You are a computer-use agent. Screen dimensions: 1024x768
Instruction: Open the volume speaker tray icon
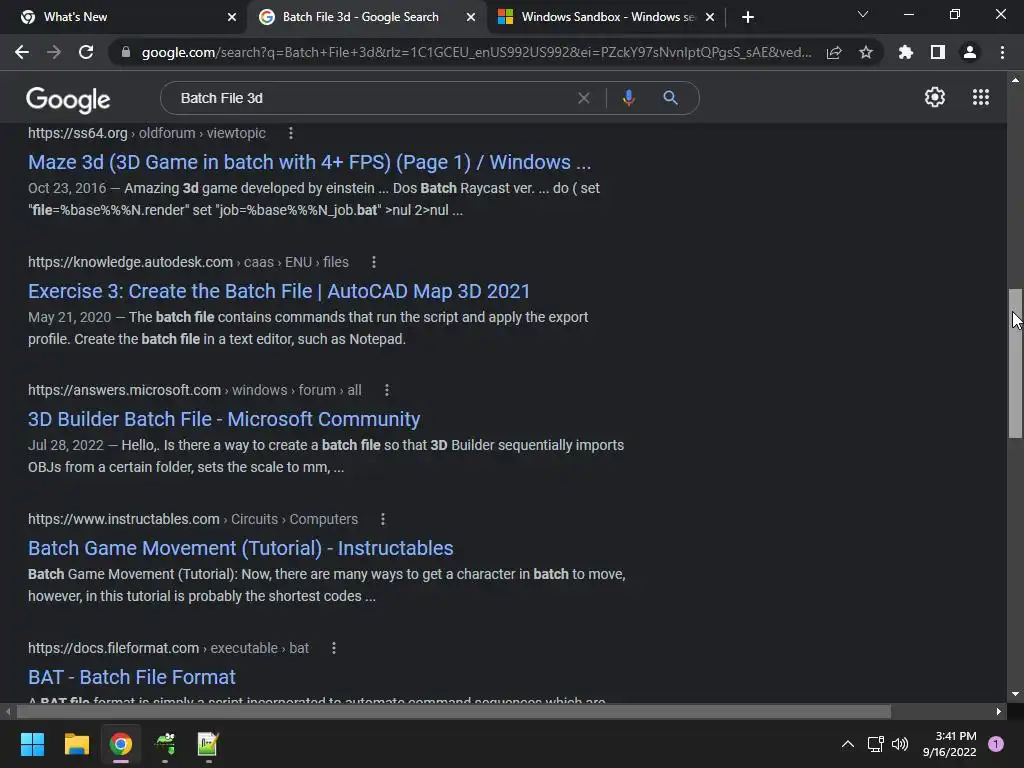pyautogui.click(x=900, y=744)
